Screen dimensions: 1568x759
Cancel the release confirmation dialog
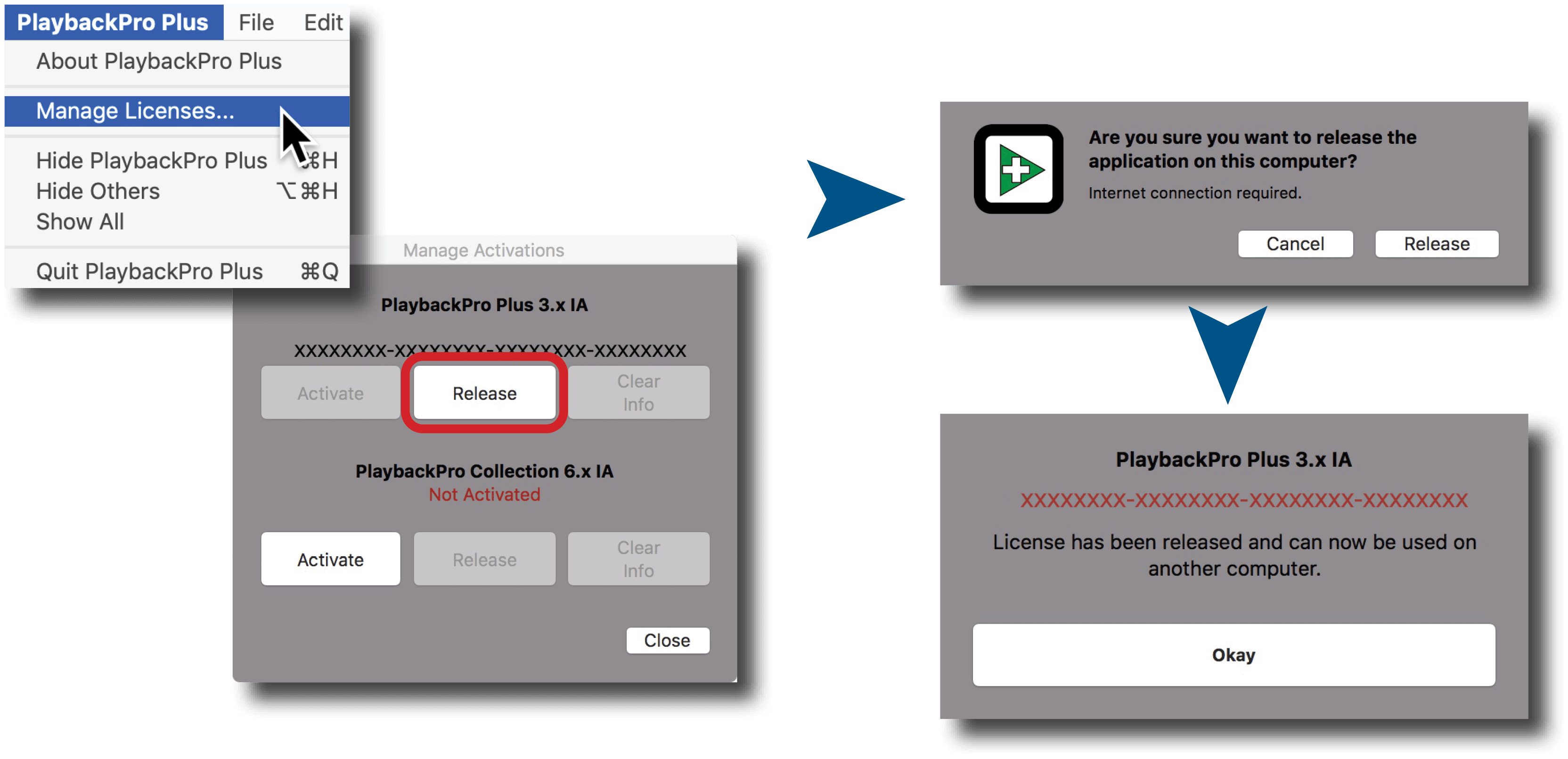tap(1295, 244)
